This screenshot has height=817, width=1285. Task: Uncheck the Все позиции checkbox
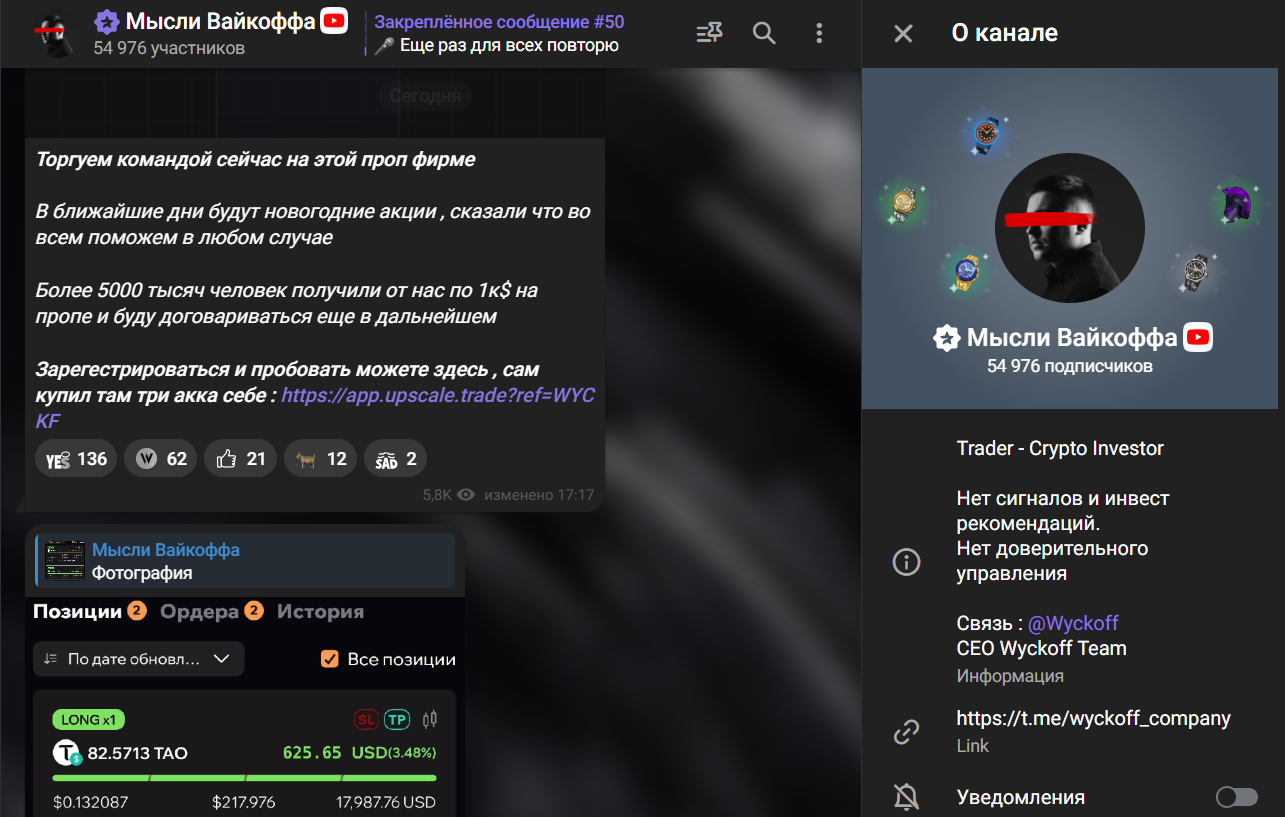[330, 659]
